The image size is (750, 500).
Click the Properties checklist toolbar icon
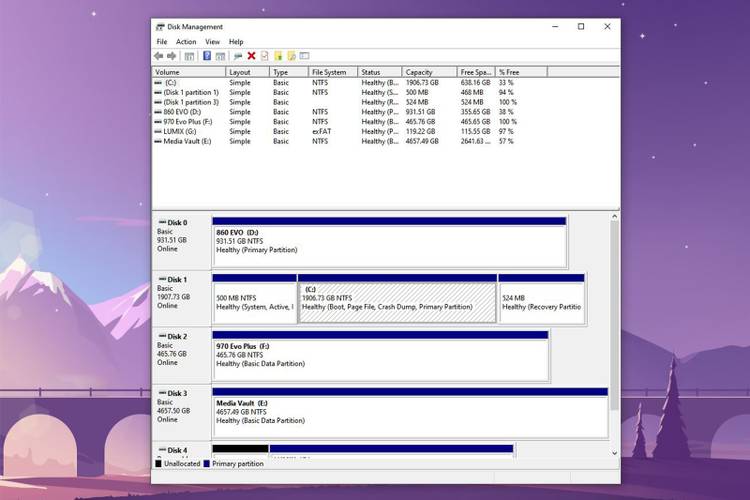click(265, 56)
